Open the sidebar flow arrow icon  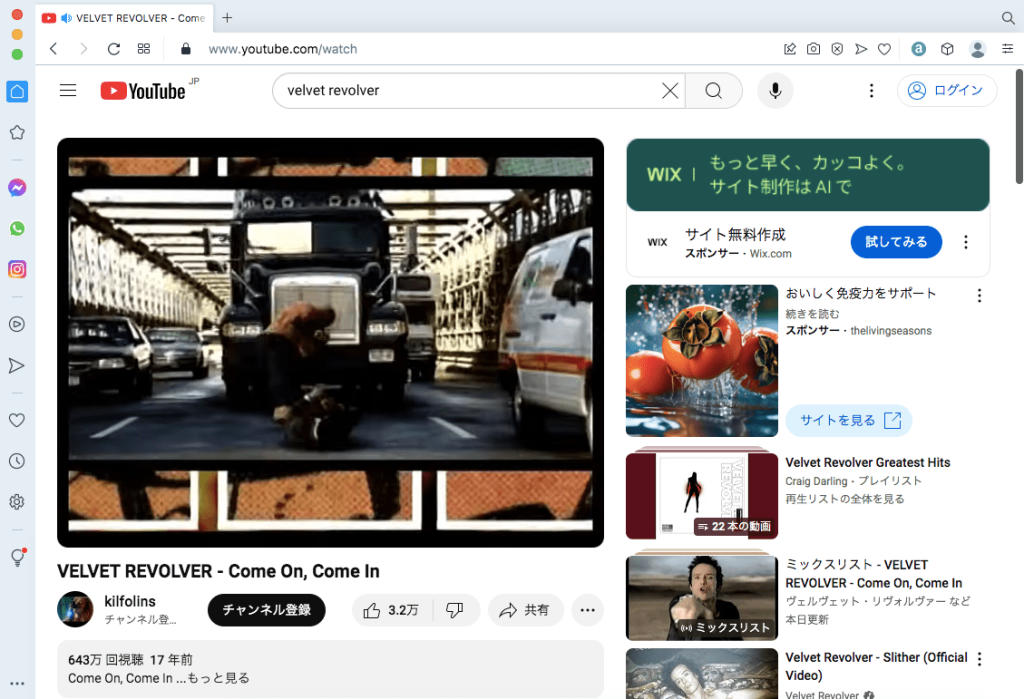pyautogui.click(x=17, y=365)
